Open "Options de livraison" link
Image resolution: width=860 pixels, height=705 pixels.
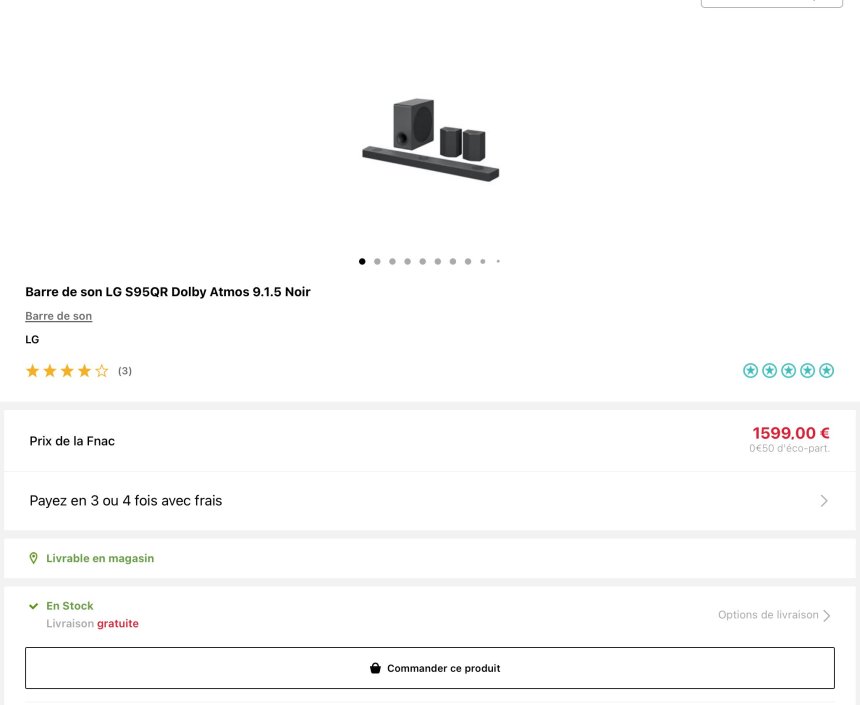point(768,615)
